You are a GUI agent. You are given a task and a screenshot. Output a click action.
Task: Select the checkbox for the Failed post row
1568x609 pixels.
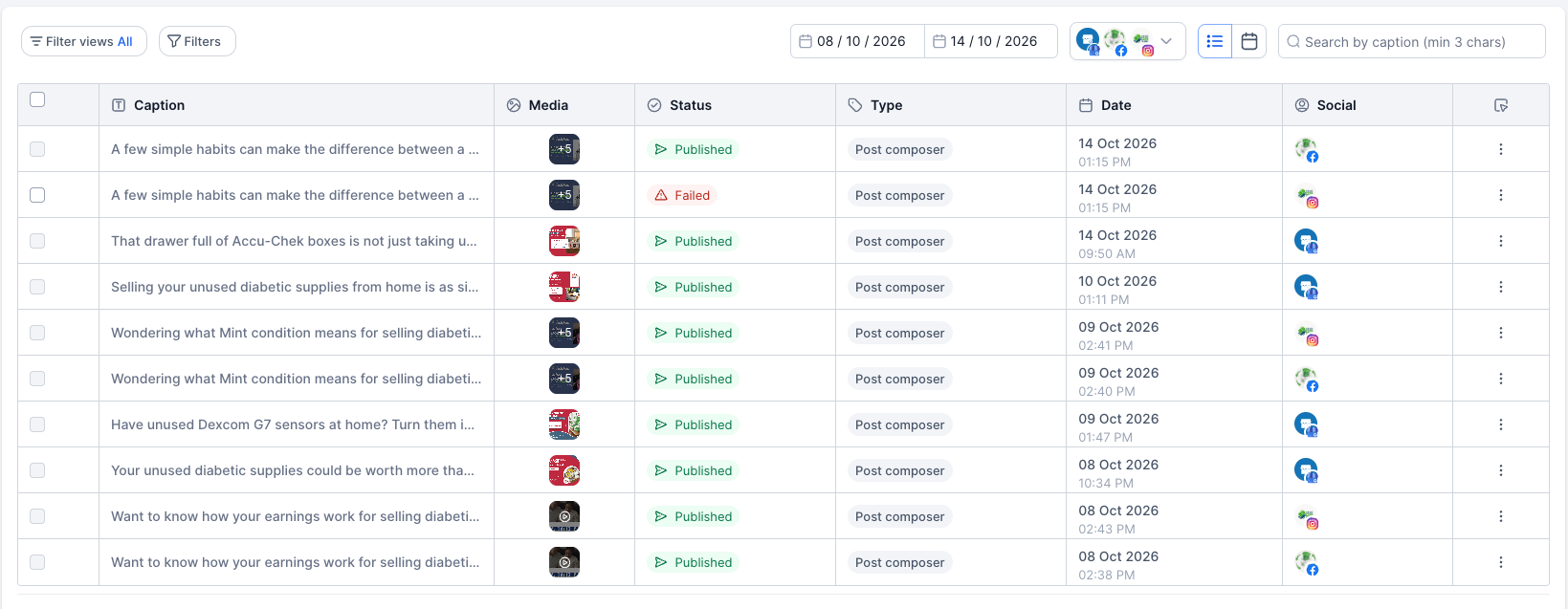point(37,195)
